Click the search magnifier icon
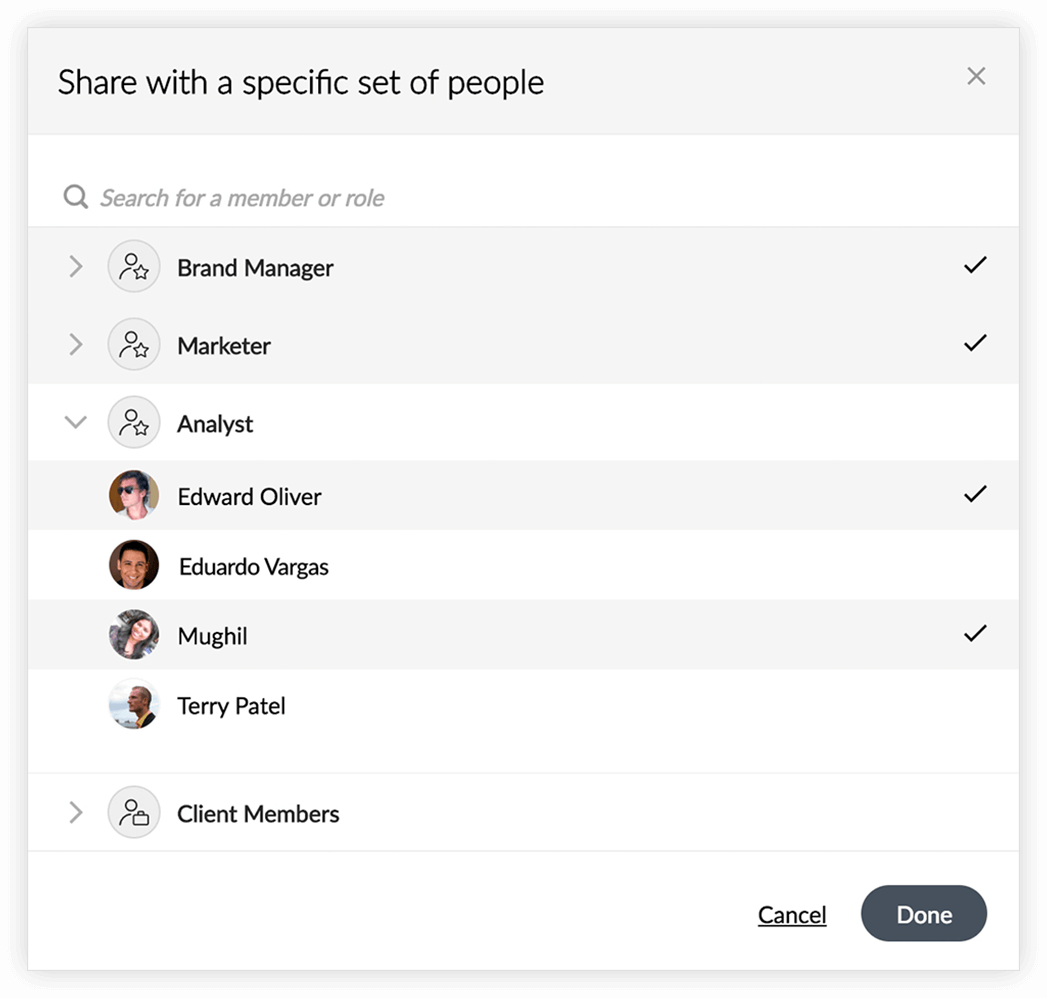Screen dimensions: 1047x998 [75, 197]
